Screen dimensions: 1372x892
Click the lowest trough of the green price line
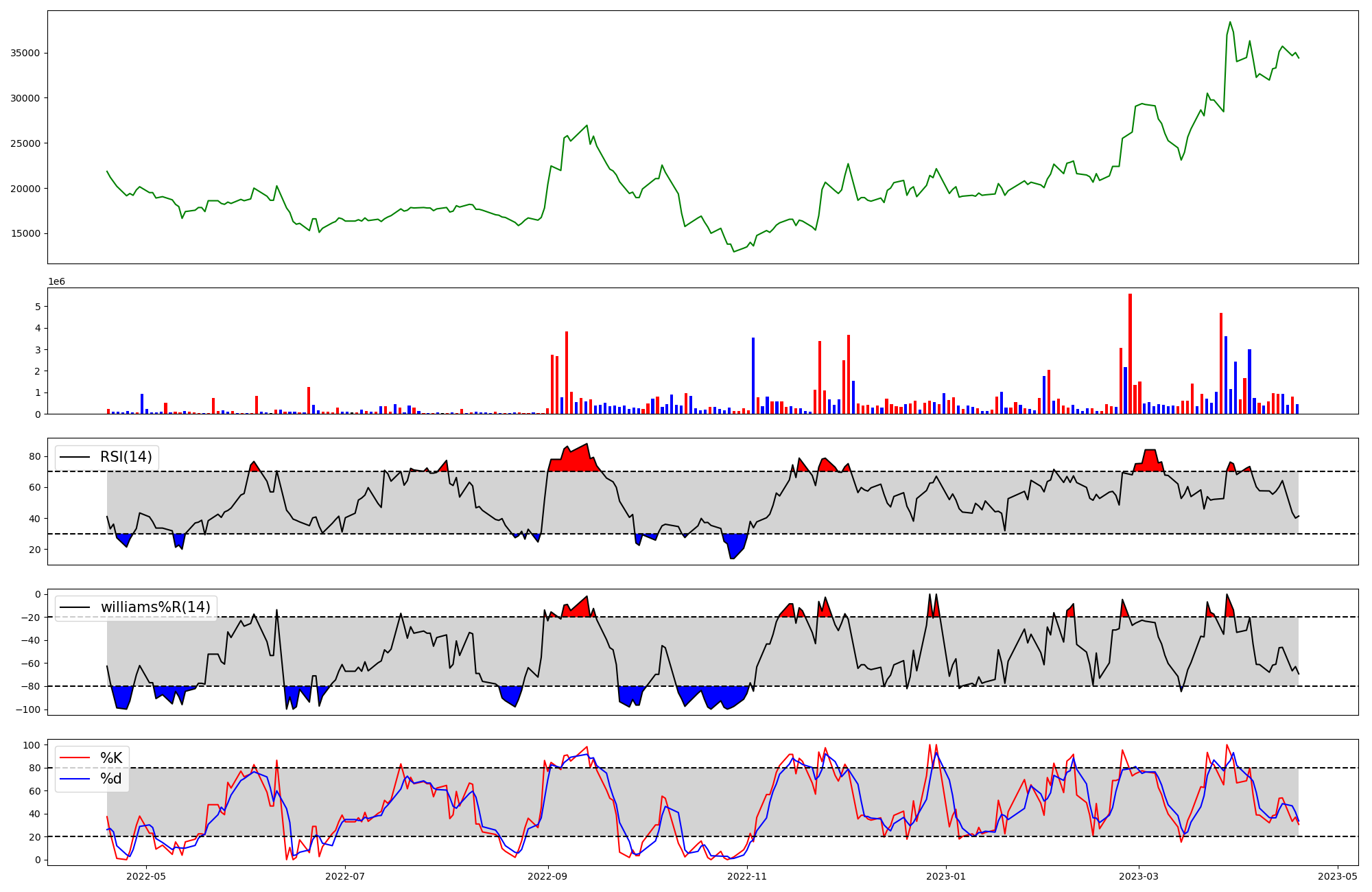click(x=733, y=251)
